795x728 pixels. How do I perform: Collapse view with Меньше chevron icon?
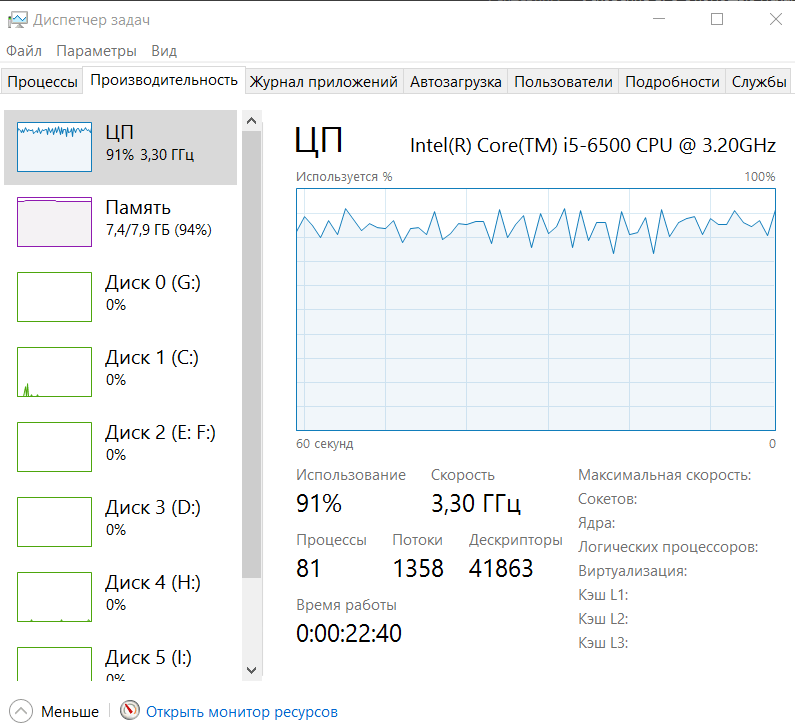[21, 712]
